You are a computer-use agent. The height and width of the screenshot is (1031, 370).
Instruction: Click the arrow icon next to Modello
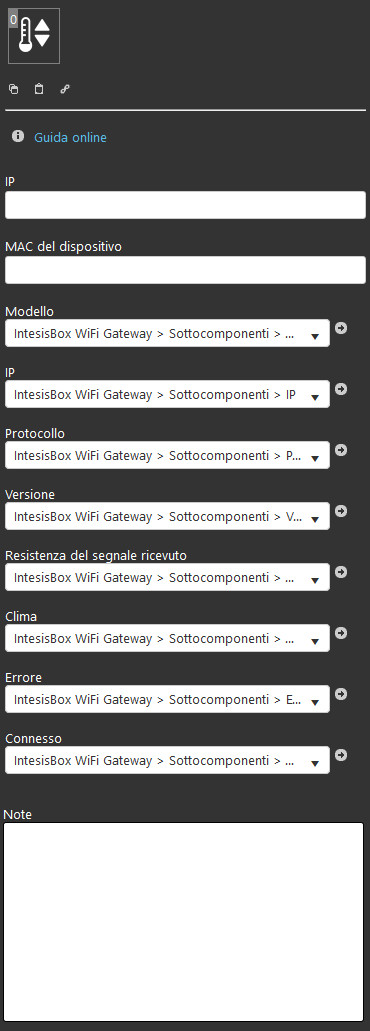(340, 327)
